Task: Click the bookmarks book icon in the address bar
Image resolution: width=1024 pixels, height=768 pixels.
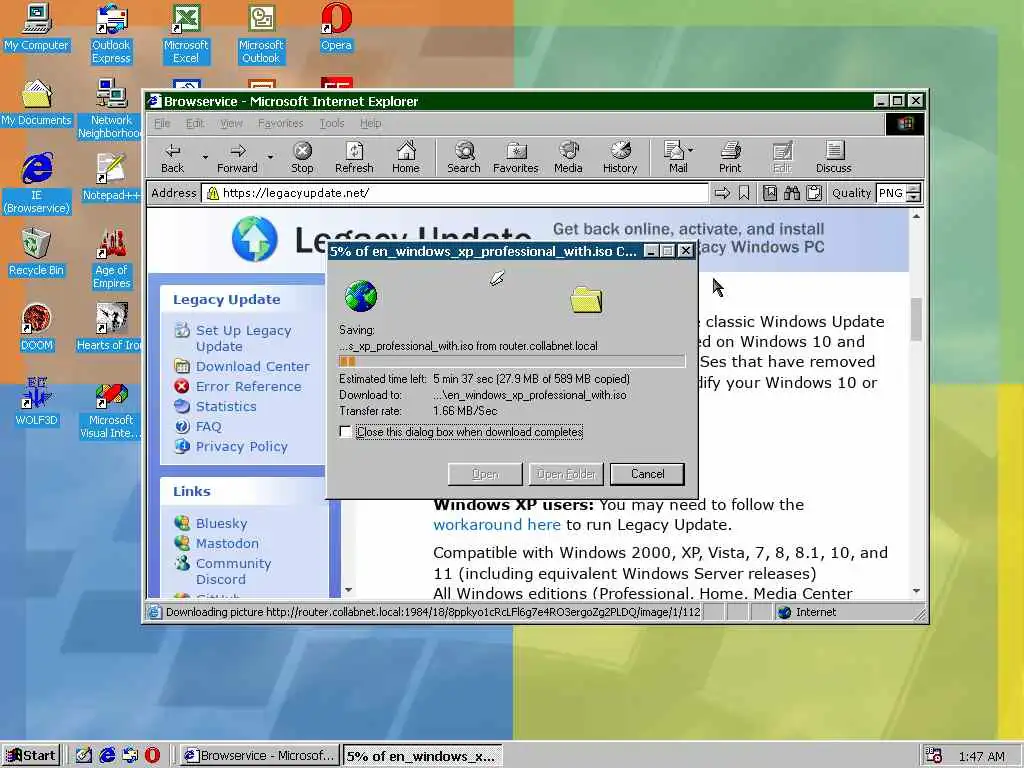Action: click(770, 193)
